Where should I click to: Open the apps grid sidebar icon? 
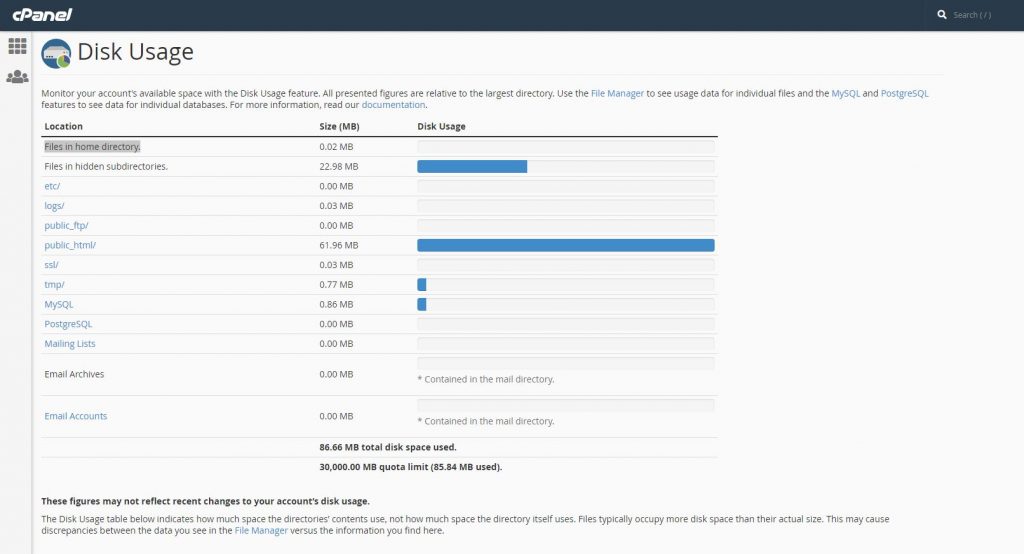[x=17, y=46]
